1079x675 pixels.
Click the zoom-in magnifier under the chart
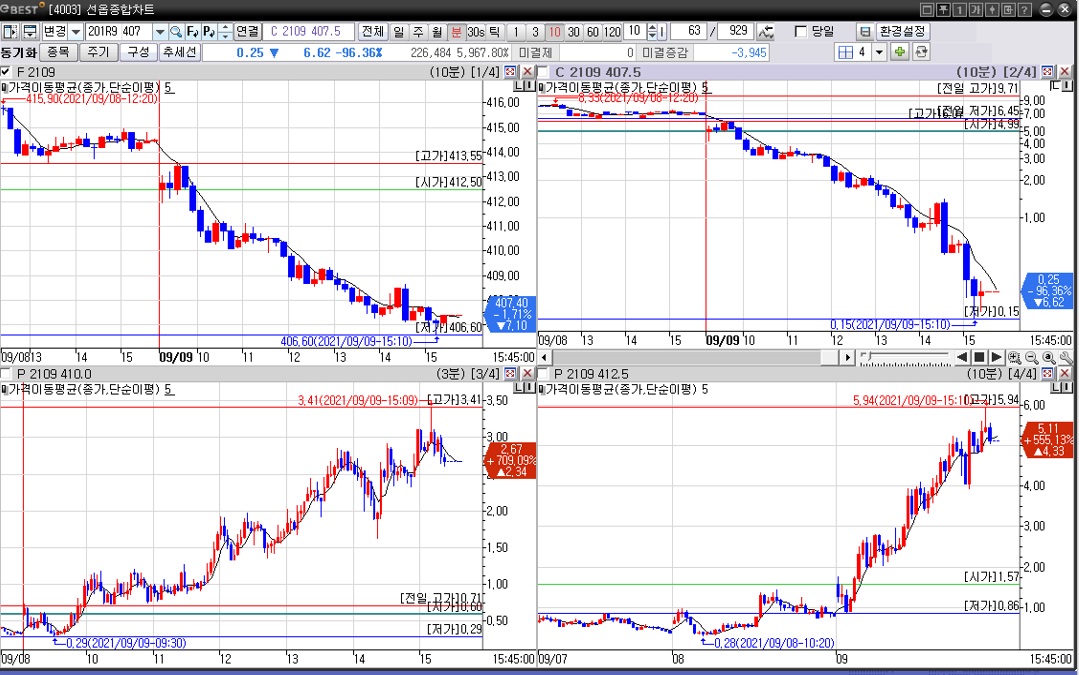[1014, 358]
